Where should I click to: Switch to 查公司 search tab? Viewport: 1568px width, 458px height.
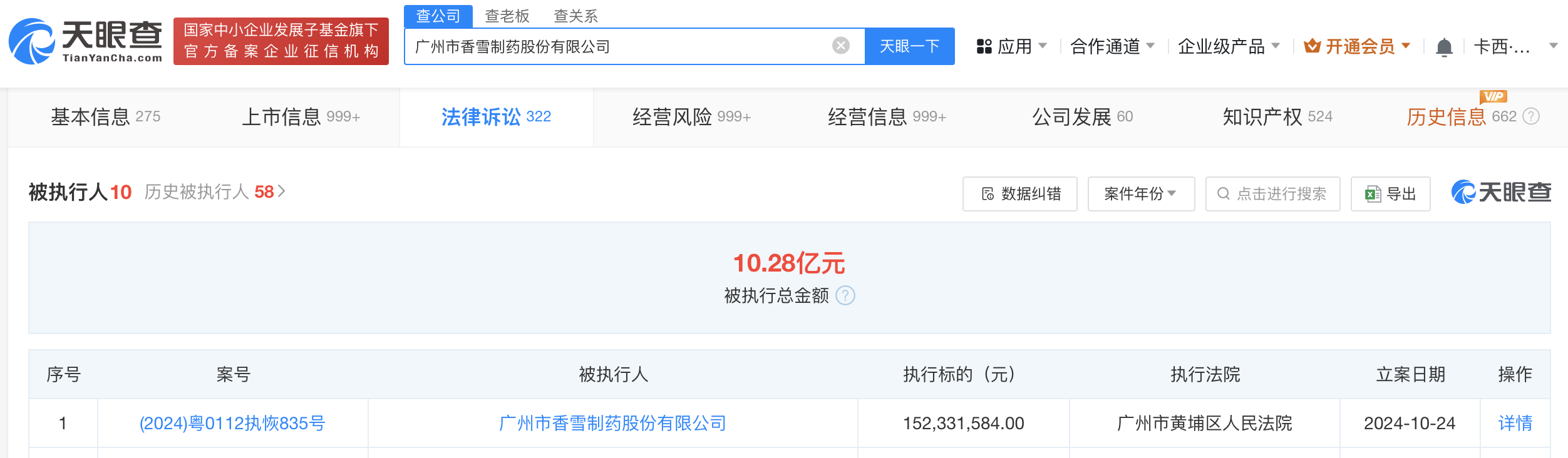[x=438, y=16]
